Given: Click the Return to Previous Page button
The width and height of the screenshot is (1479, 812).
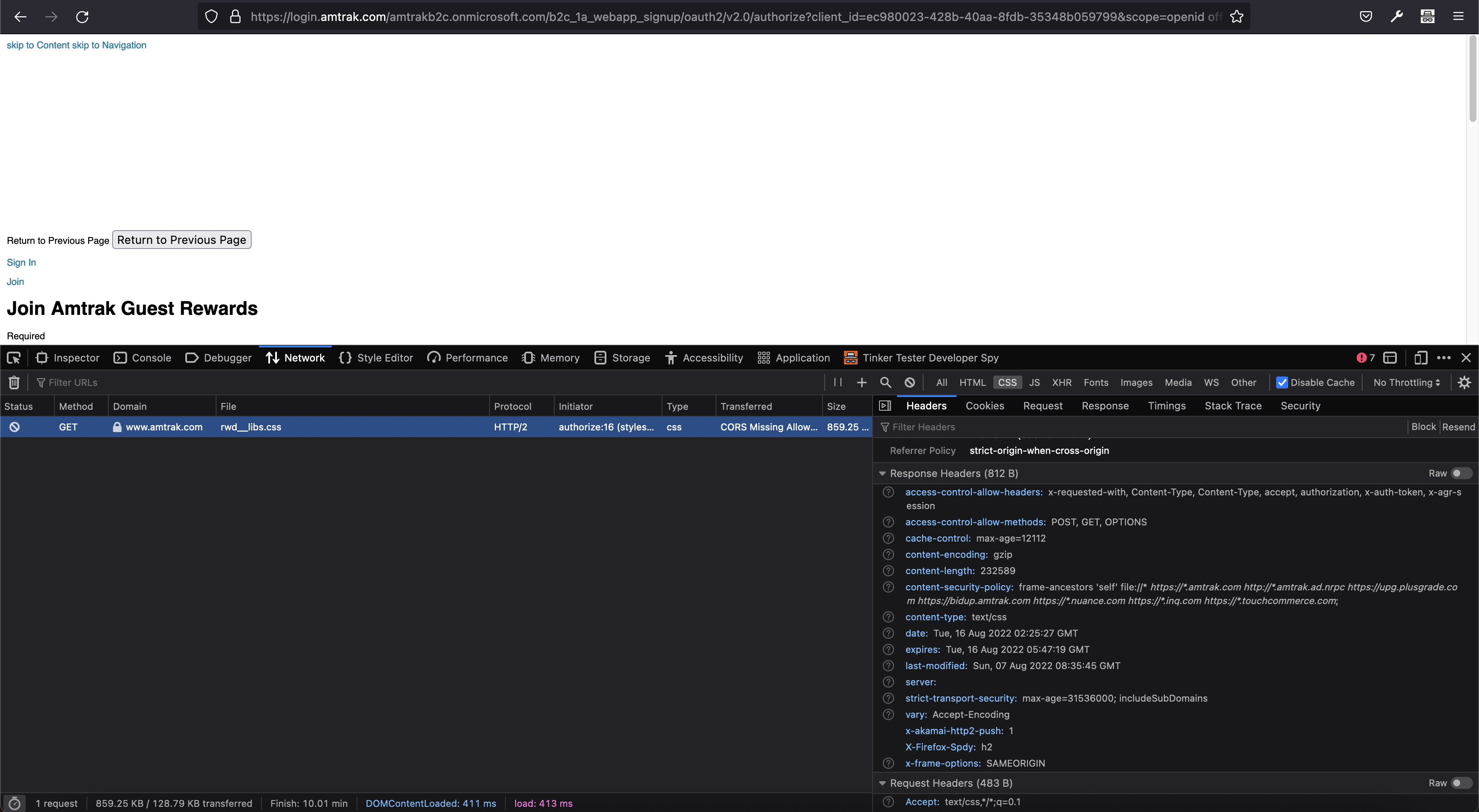Looking at the screenshot, I should [x=182, y=240].
